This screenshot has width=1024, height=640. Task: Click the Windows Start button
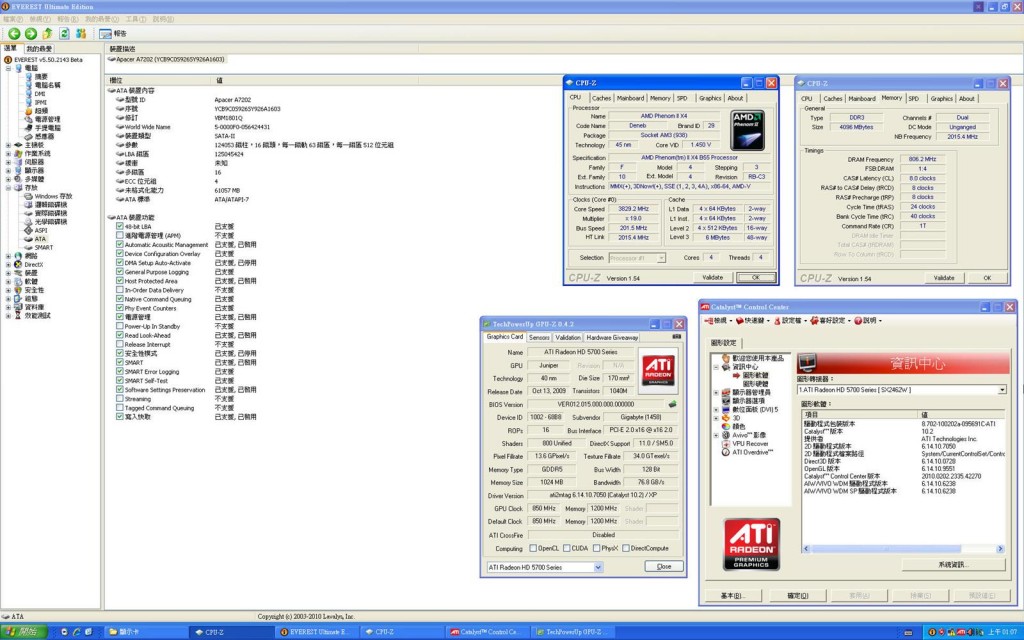(24, 632)
